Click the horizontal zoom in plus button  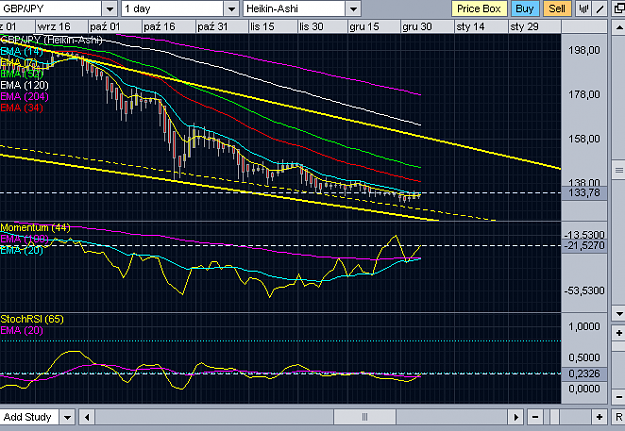pyautogui.click(x=599, y=417)
